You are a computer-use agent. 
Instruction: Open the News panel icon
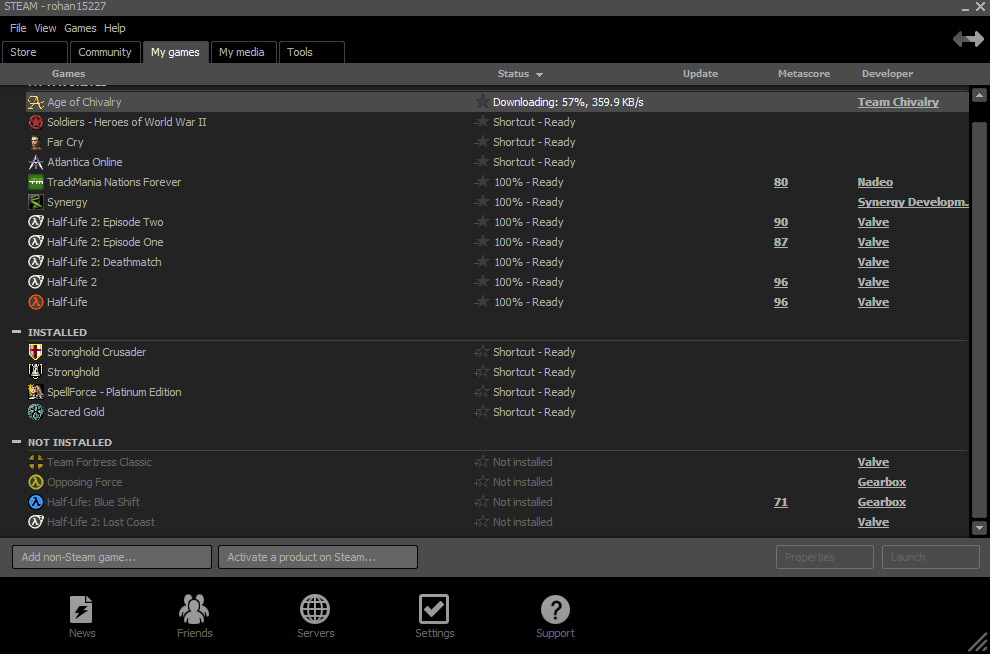click(x=81, y=610)
